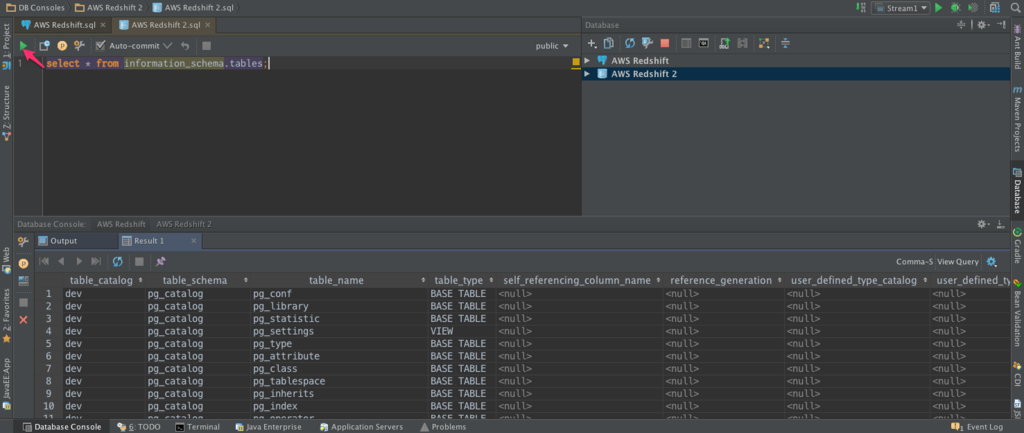Sort by the table_schema column
This screenshot has height=433, width=1024.
click(x=196, y=280)
